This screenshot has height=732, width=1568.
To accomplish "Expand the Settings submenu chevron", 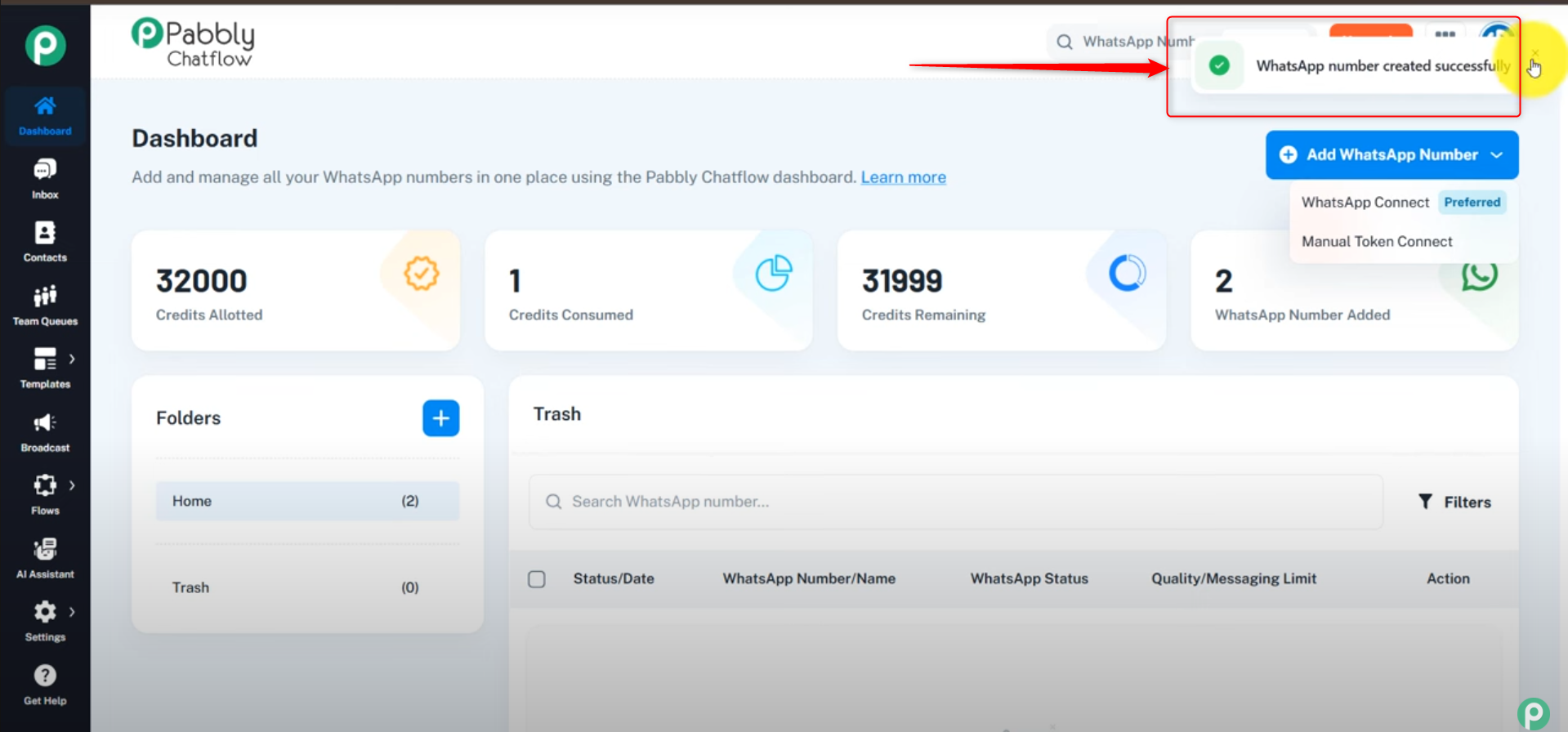I will click(72, 611).
